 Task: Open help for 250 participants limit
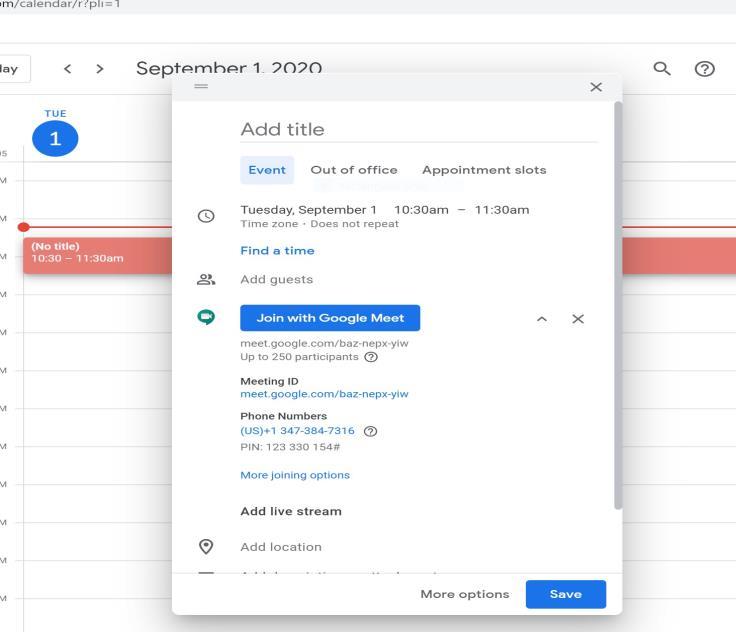(371, 357)
